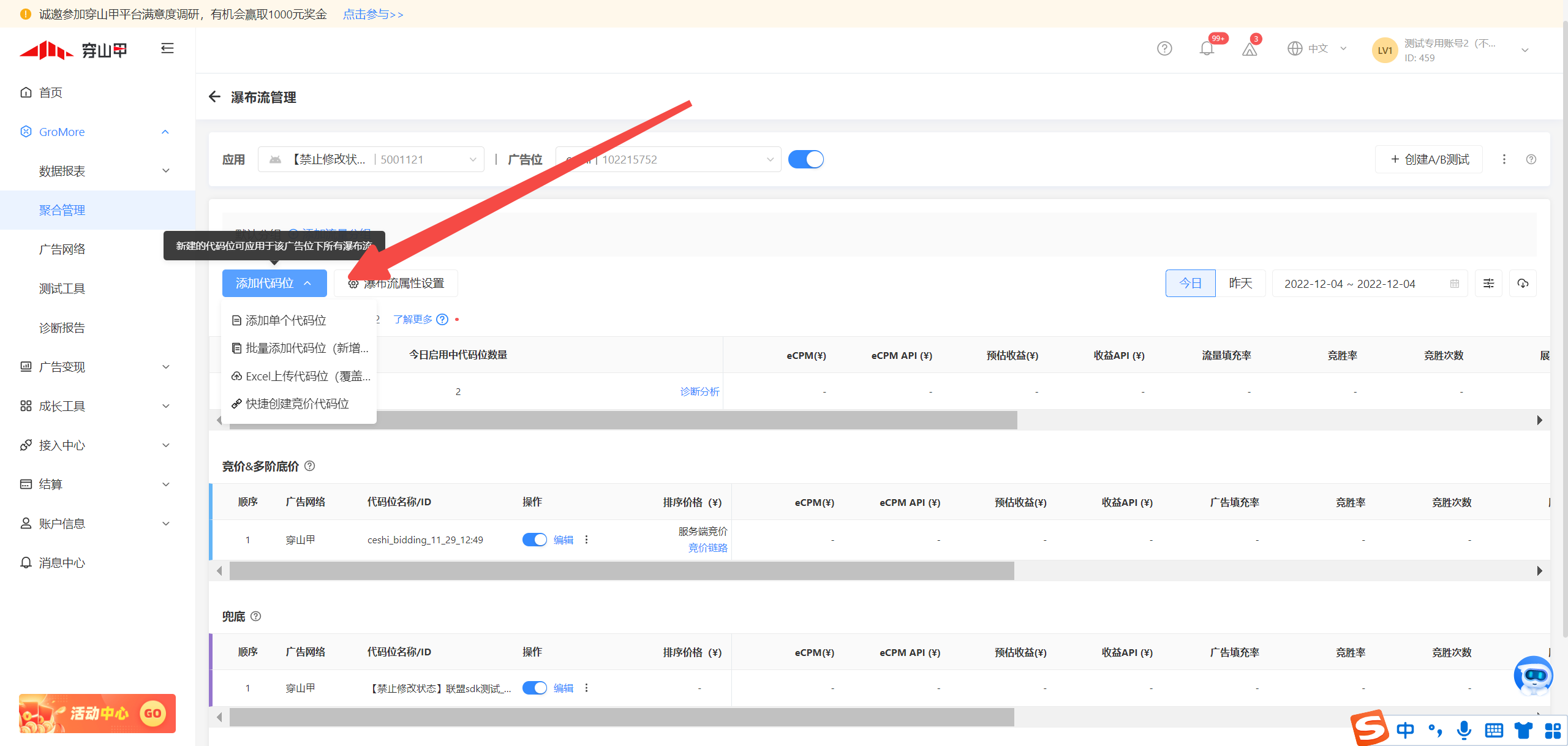Open the account dropdown arrow near ID 459
1568x746 pixels.
coord(1525,50)
